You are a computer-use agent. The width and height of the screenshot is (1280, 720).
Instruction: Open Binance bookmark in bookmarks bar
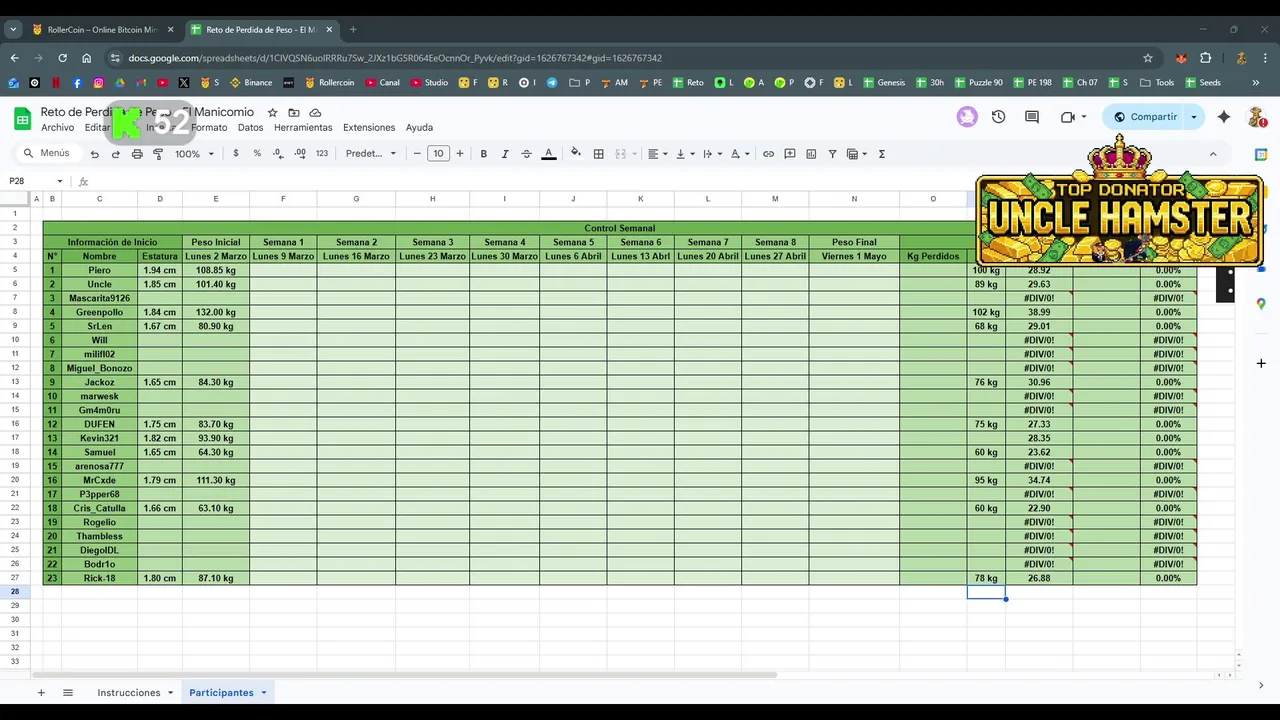coord(251,83)
